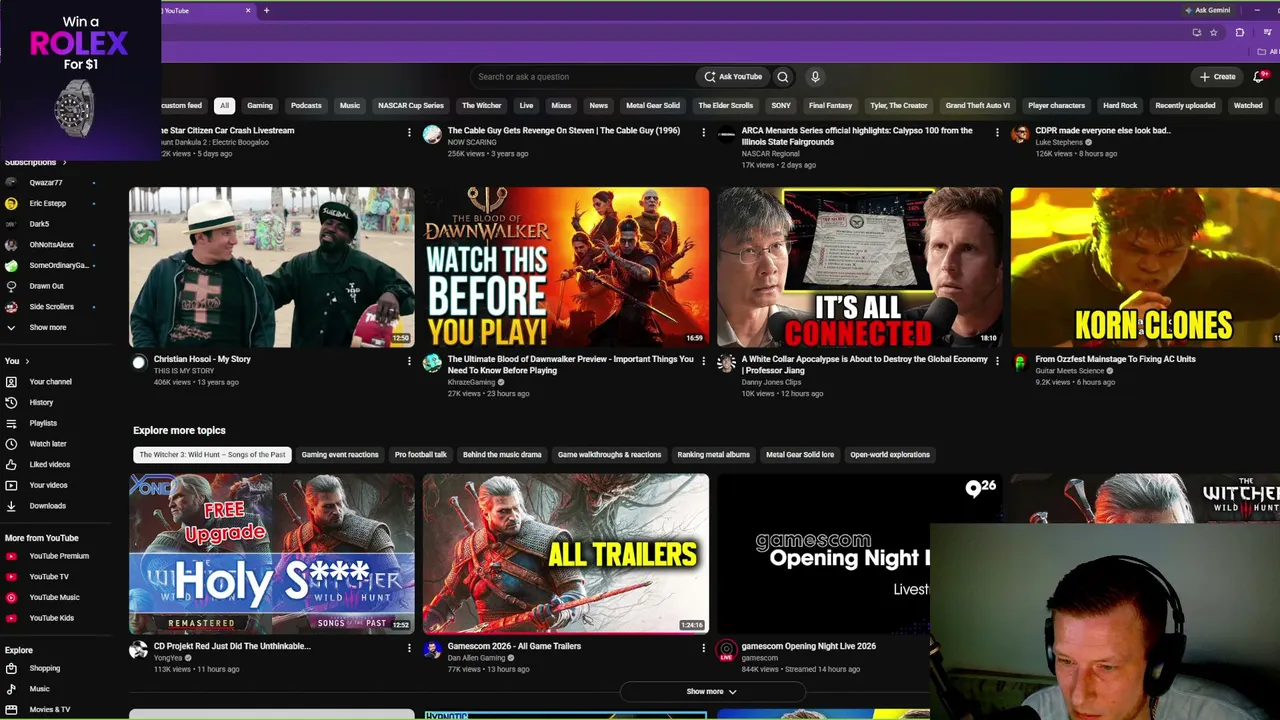Select the Grand Theft Auto VI chip

(978, 106)
